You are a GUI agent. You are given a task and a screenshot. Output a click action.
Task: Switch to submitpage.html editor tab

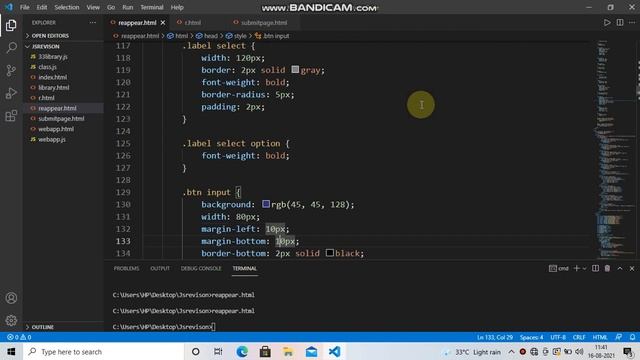pos(264,22)
